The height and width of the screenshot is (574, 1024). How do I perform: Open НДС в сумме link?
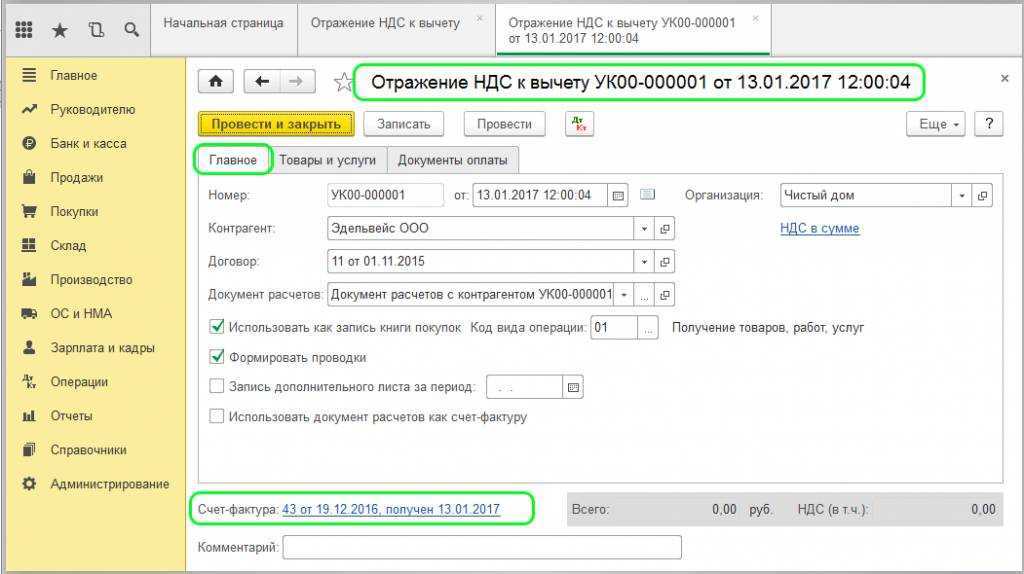tap(820, 229)
